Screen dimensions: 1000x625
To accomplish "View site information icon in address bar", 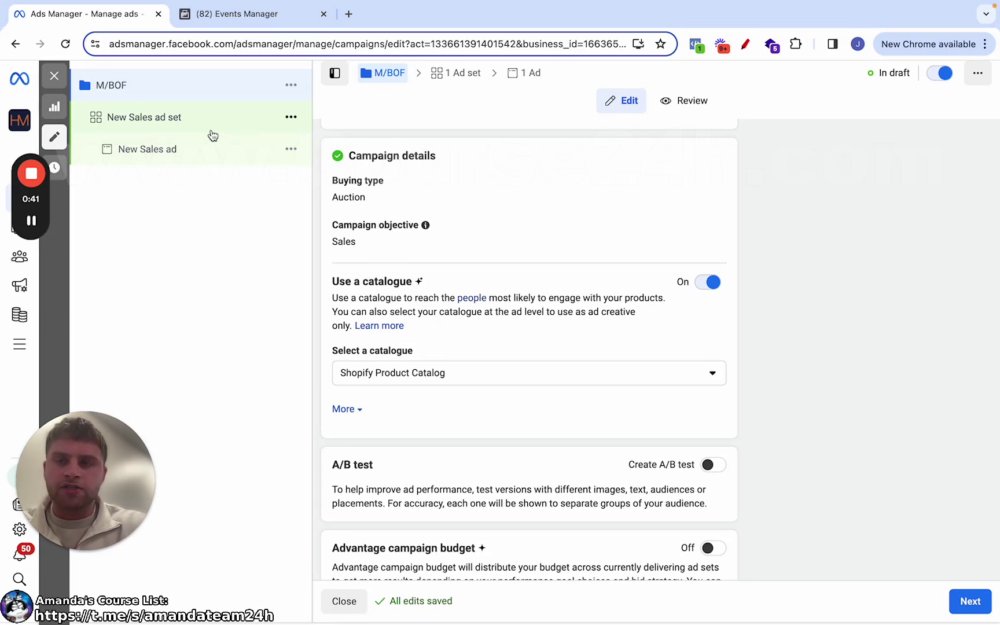I will [x=95, y=44].
